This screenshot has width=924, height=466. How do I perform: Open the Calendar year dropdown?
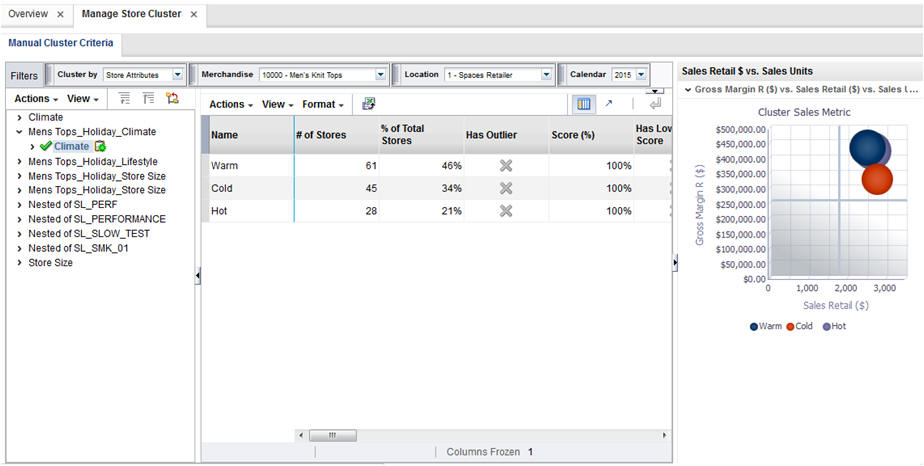(641, 75)
